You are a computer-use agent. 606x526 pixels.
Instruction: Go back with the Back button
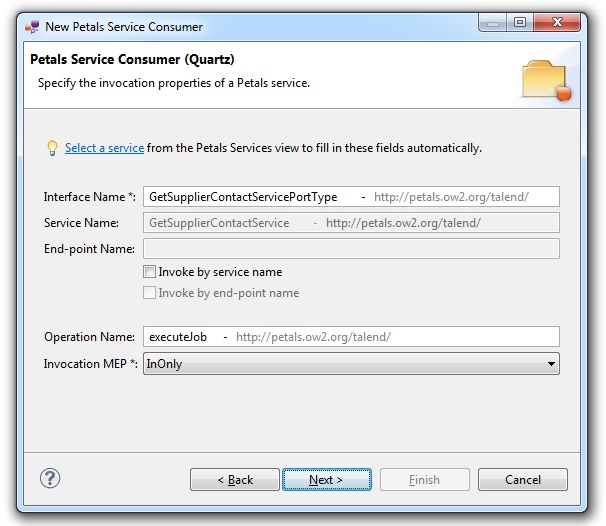[x=236, y=480]
